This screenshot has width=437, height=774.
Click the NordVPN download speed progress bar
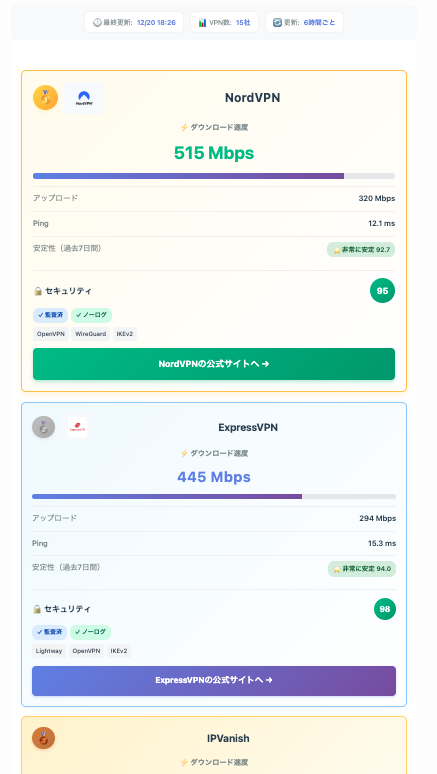point(214,176)
